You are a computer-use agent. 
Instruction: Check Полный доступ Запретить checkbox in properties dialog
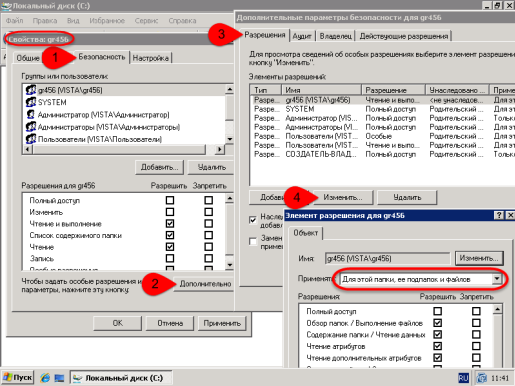pyautogui.click(x=209, y=200)
